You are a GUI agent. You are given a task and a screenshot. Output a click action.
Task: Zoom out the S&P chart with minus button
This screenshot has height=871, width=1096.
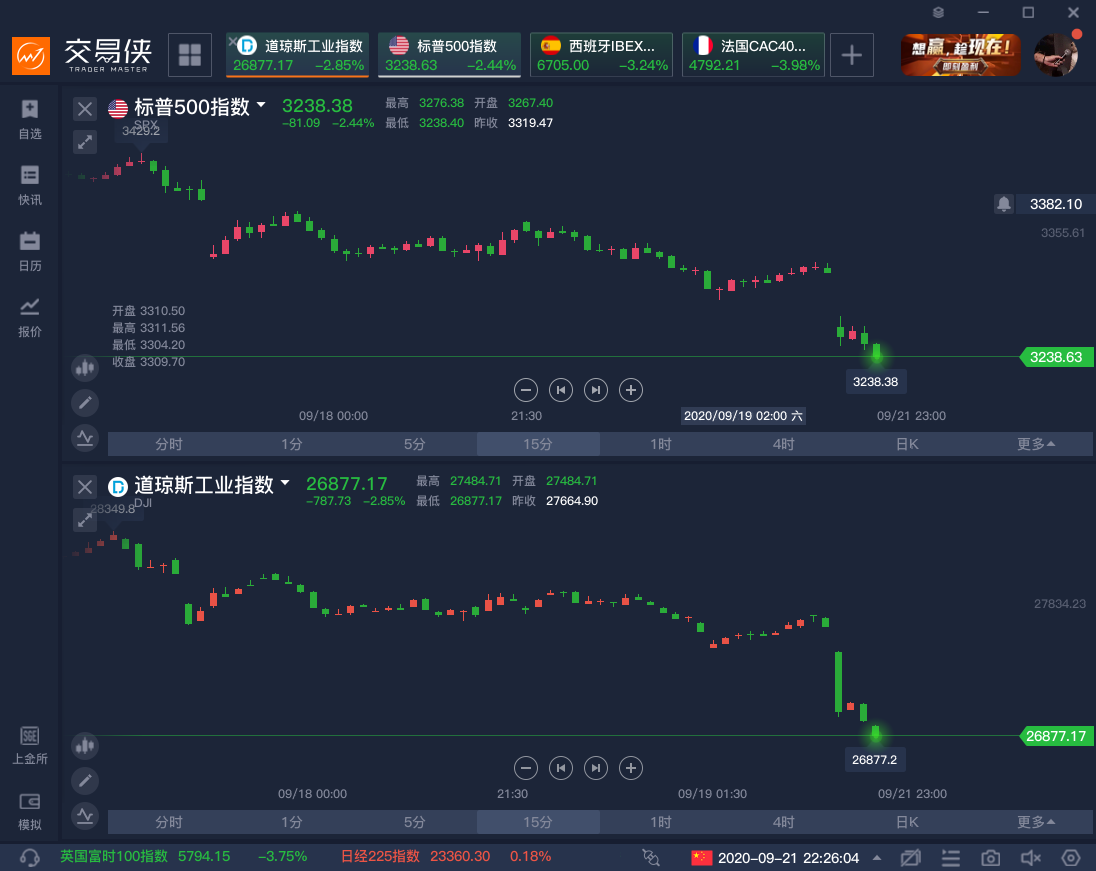click(x=527, y=390)
